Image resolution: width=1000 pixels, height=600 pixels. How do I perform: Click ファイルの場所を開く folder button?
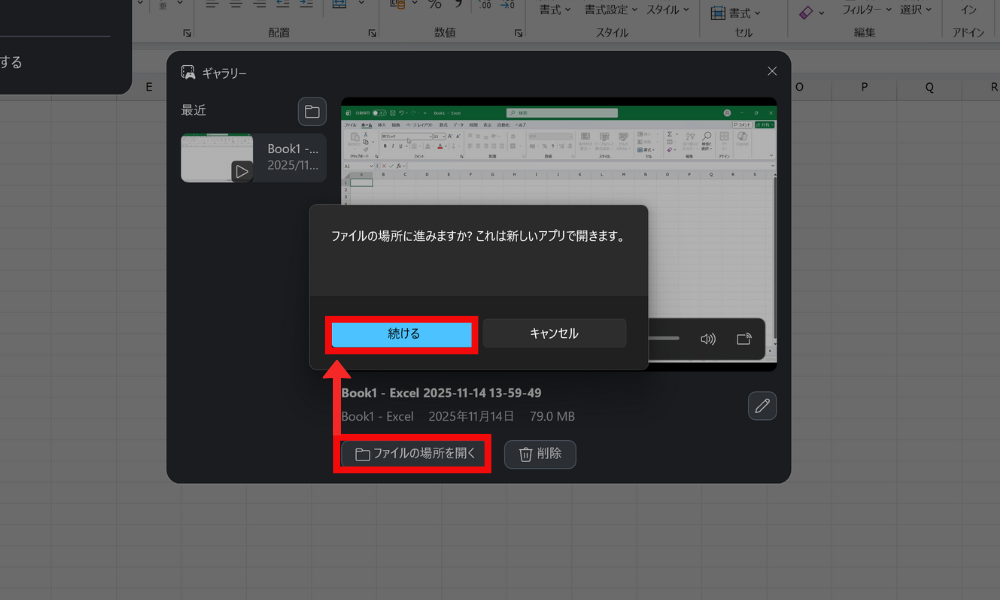[415, 454]
